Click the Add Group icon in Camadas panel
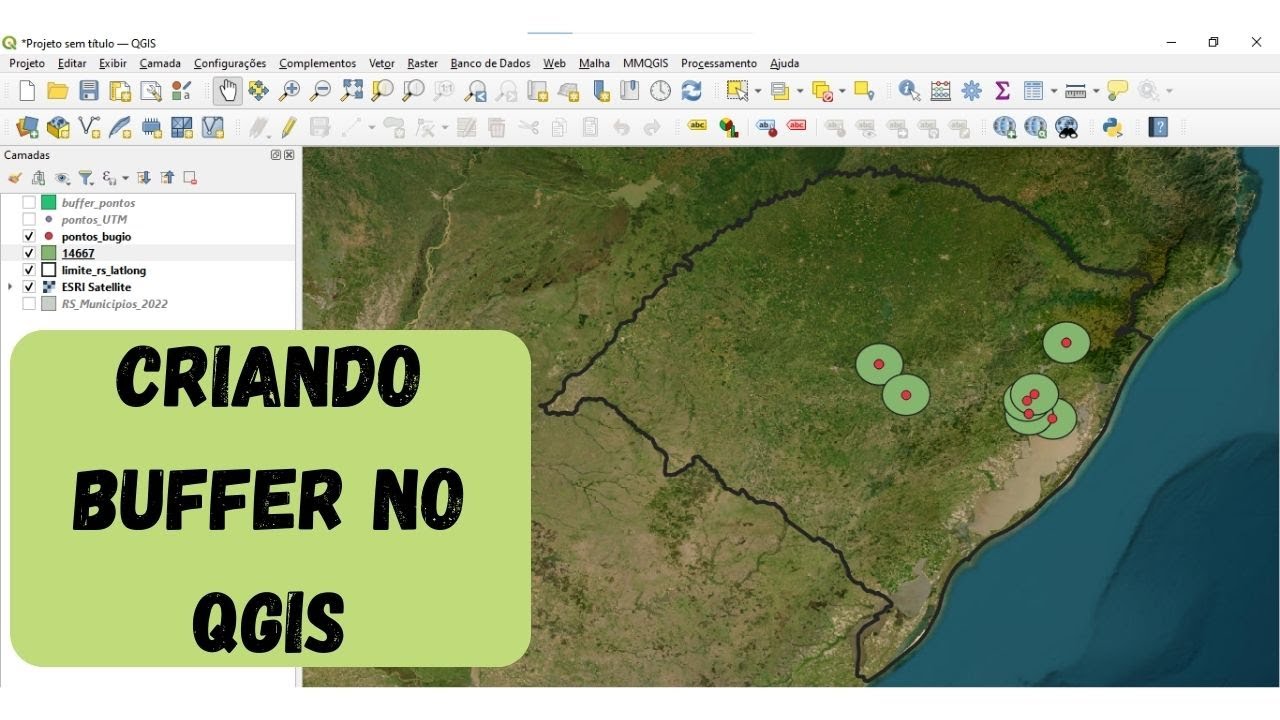1280x720 pixels. pyautogui.click(x=38, y=178)
